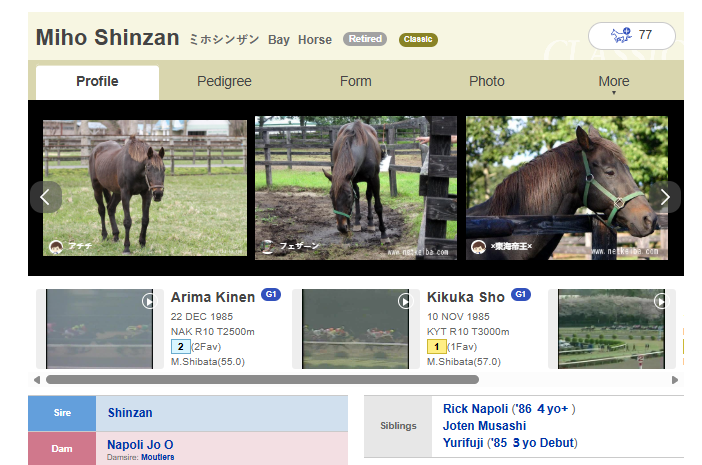Open the grazing horse photo by フェザーン
This screenshot has width=702, height=465.
tap(356, 188)
